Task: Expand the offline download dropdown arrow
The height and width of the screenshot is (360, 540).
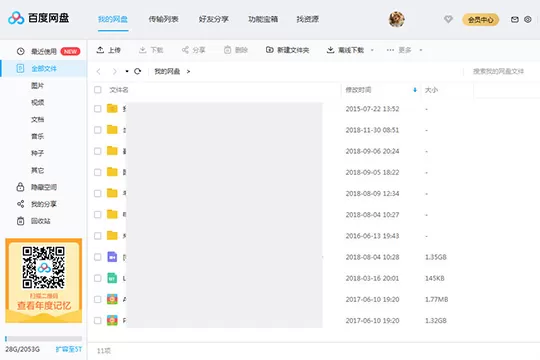Action: point(372,50)
